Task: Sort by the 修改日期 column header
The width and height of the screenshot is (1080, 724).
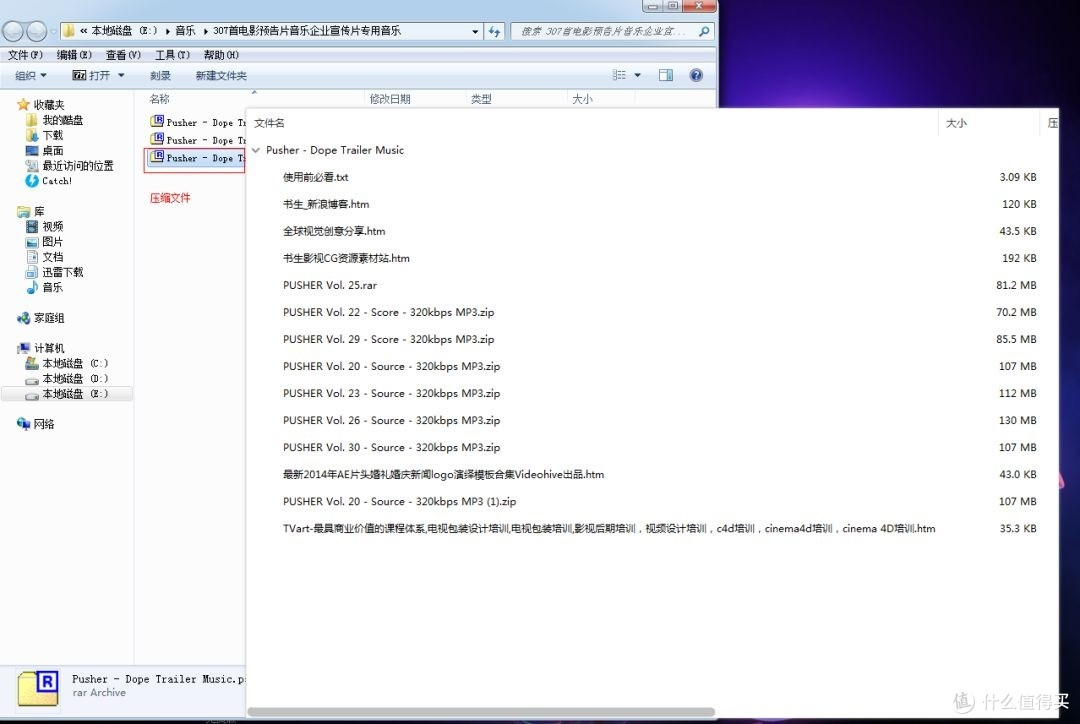Action: click(390, 99)
